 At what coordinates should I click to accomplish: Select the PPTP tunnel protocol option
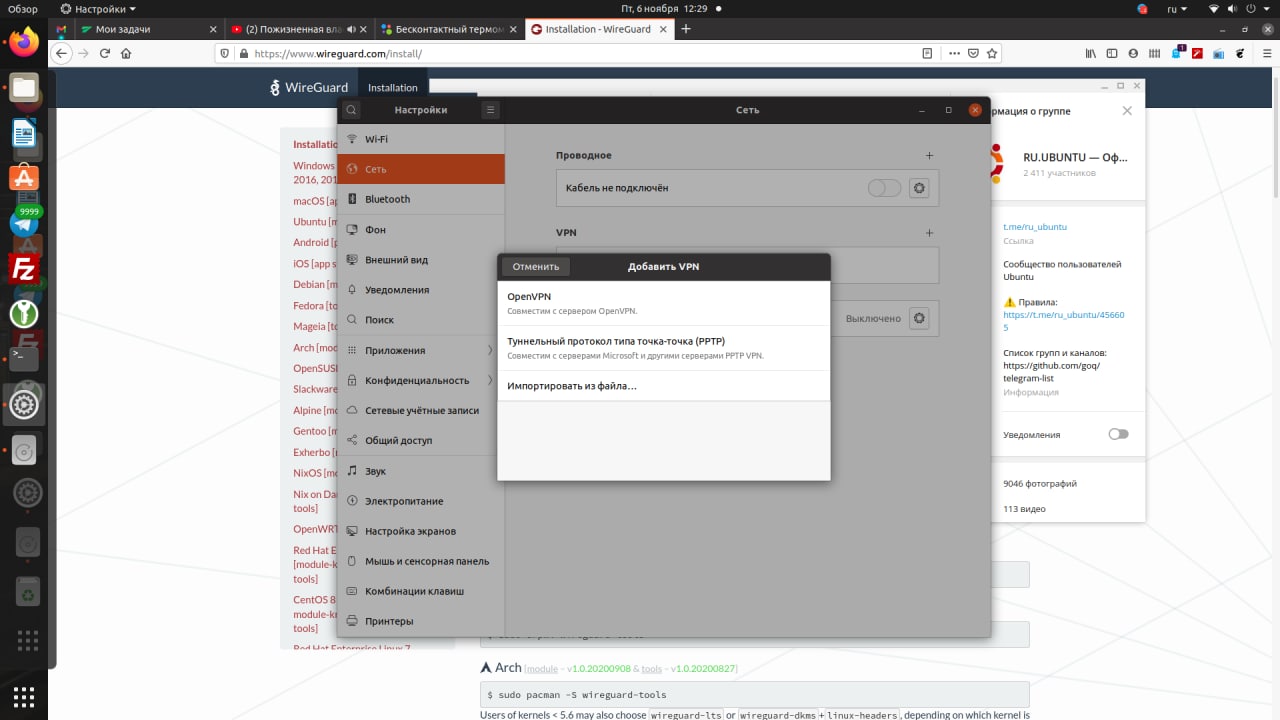point(664,348)
